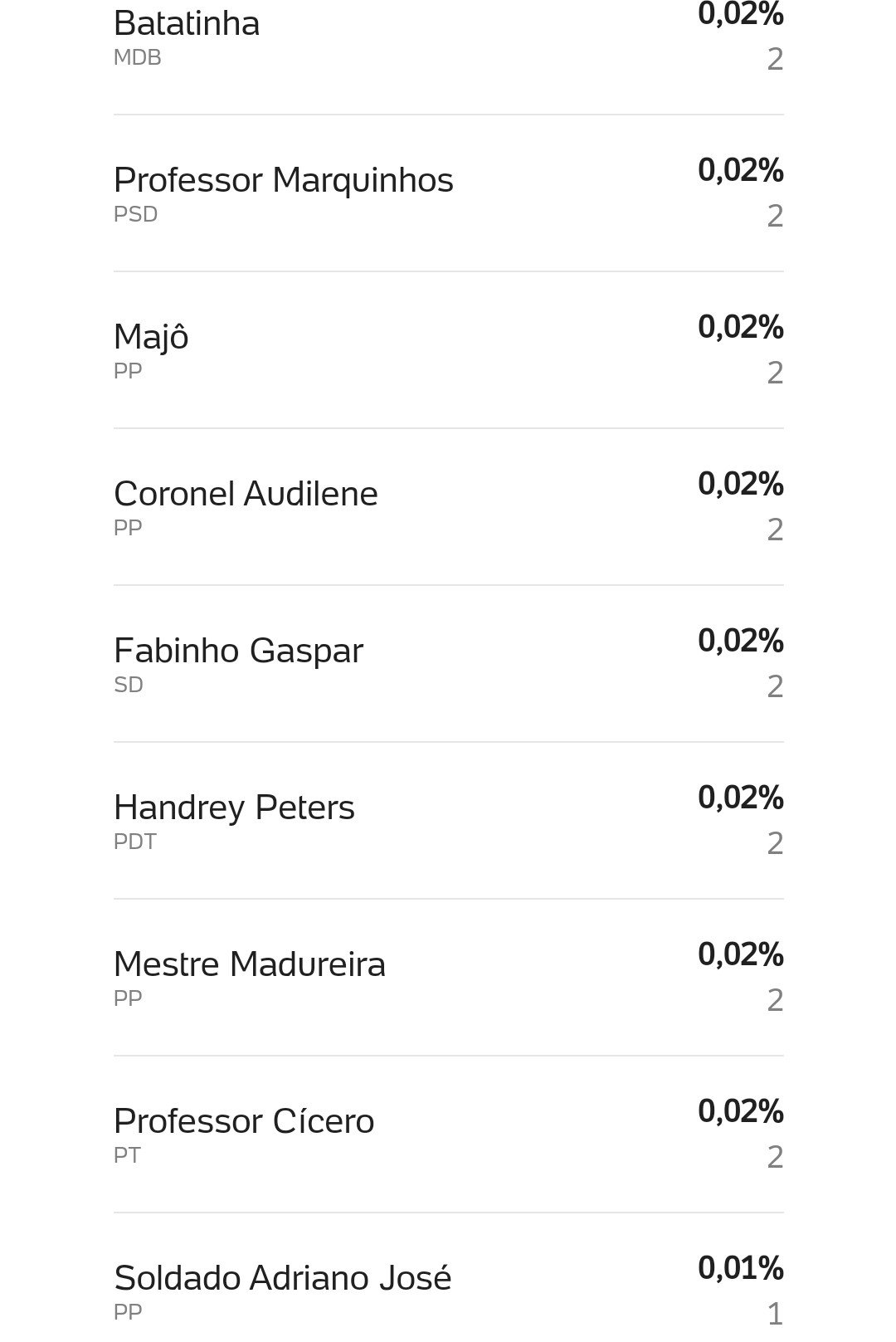
Task: Click the 0,02% percentage for Mestre Madureira
Action: pyautogui.click(x=741, y=954)
